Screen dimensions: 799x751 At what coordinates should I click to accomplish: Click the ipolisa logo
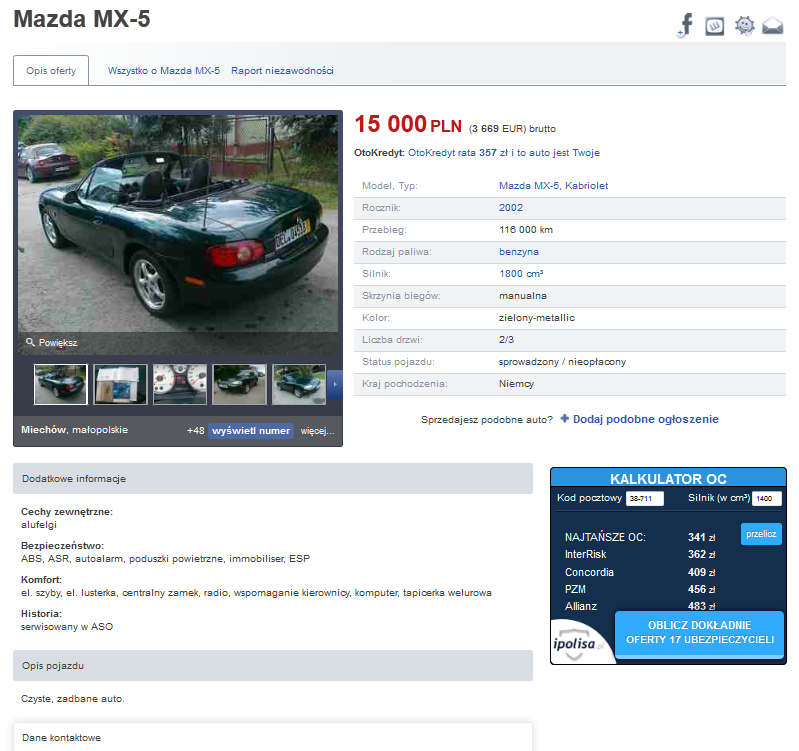577,644
